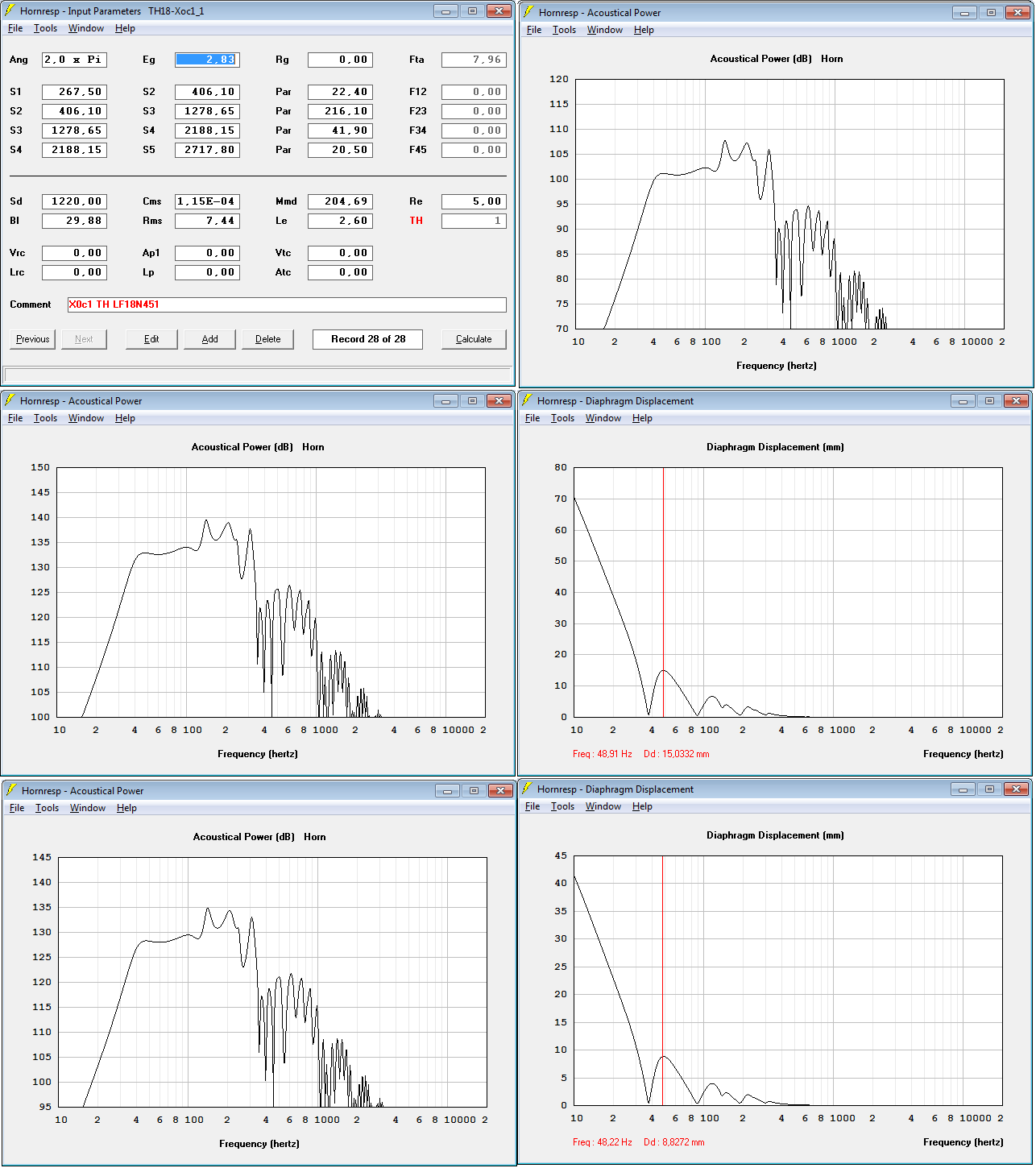Click the Calculate button
The width and height of the screenshot is (1036, 1168).
click(x=474, y=339)
